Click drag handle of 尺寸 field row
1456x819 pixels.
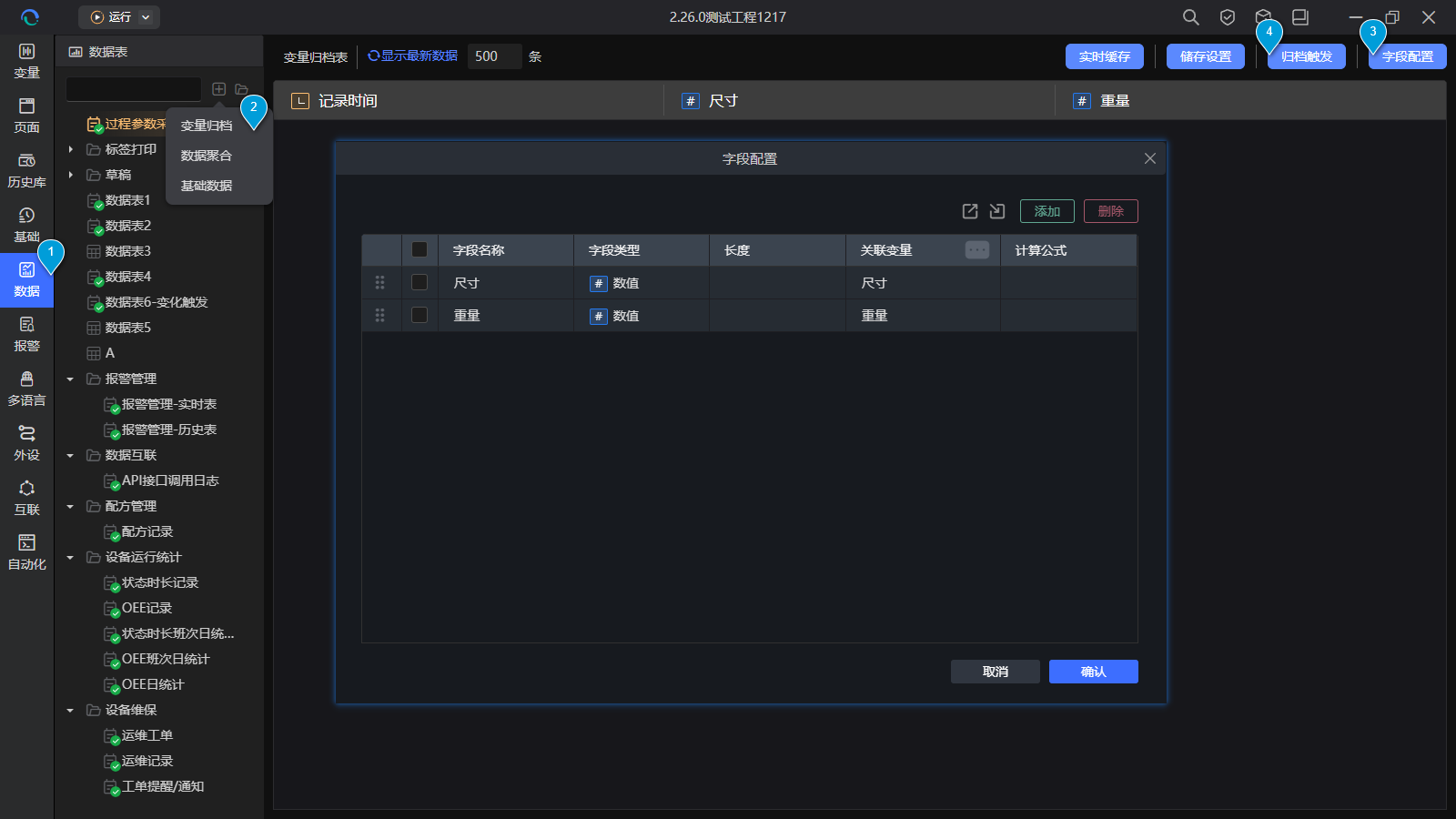[380, 283]
